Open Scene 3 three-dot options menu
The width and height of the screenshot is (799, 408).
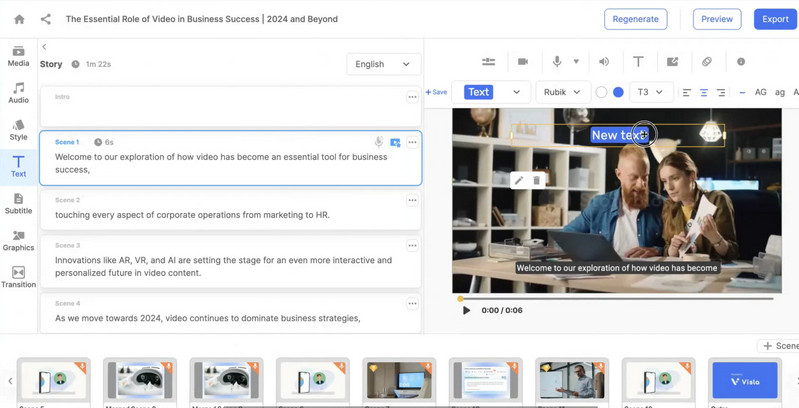tap(412, 246)
